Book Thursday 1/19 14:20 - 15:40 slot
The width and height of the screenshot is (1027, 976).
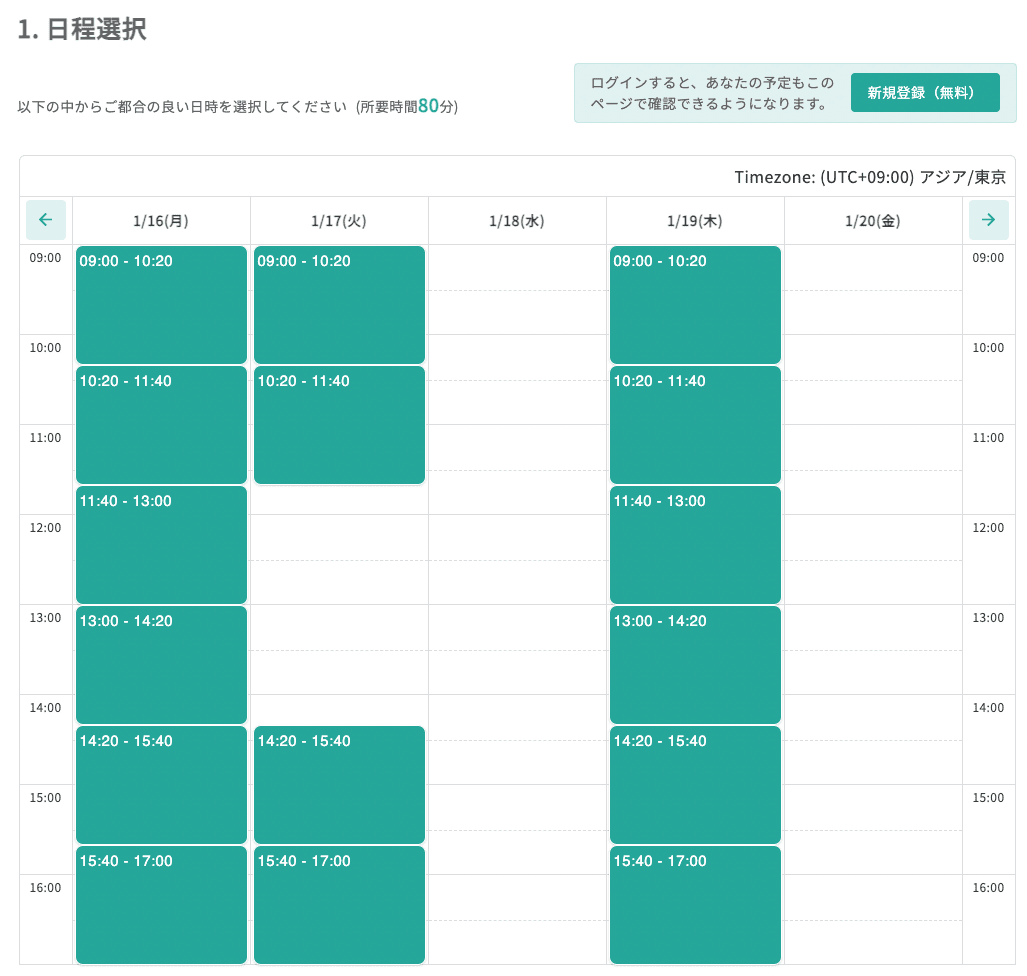[x=695, y=785]
